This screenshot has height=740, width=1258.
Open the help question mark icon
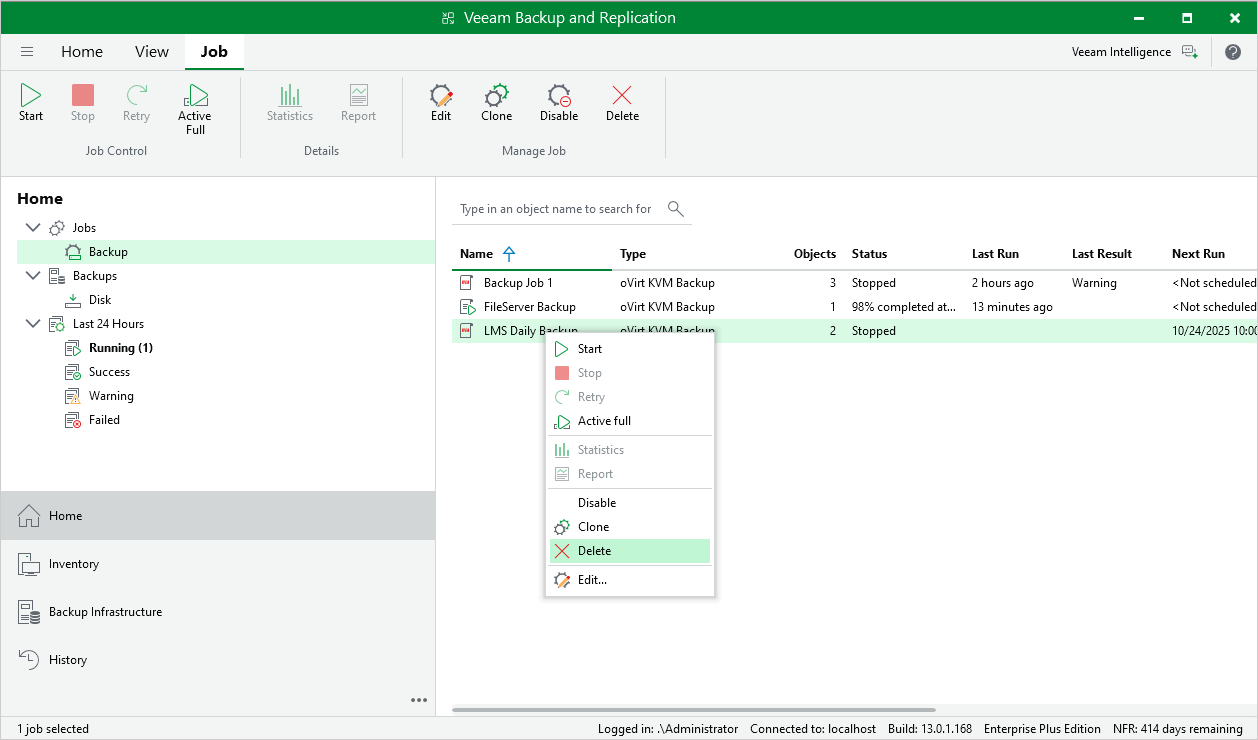pos(1233,52)
